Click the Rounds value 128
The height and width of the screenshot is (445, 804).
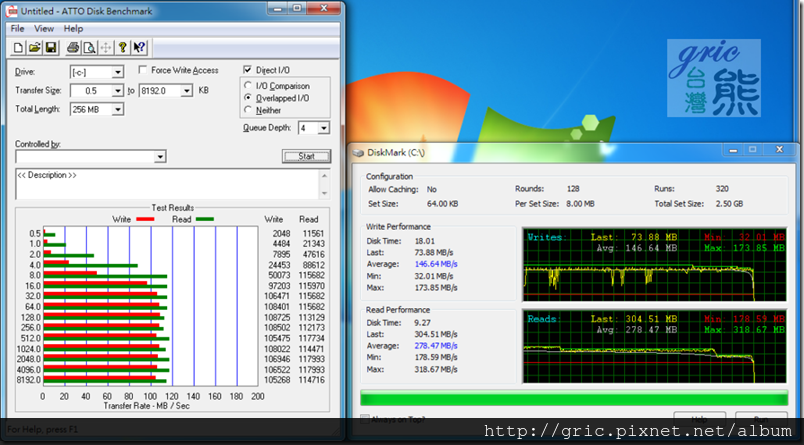pyautogui.click(x=573, y=189)
